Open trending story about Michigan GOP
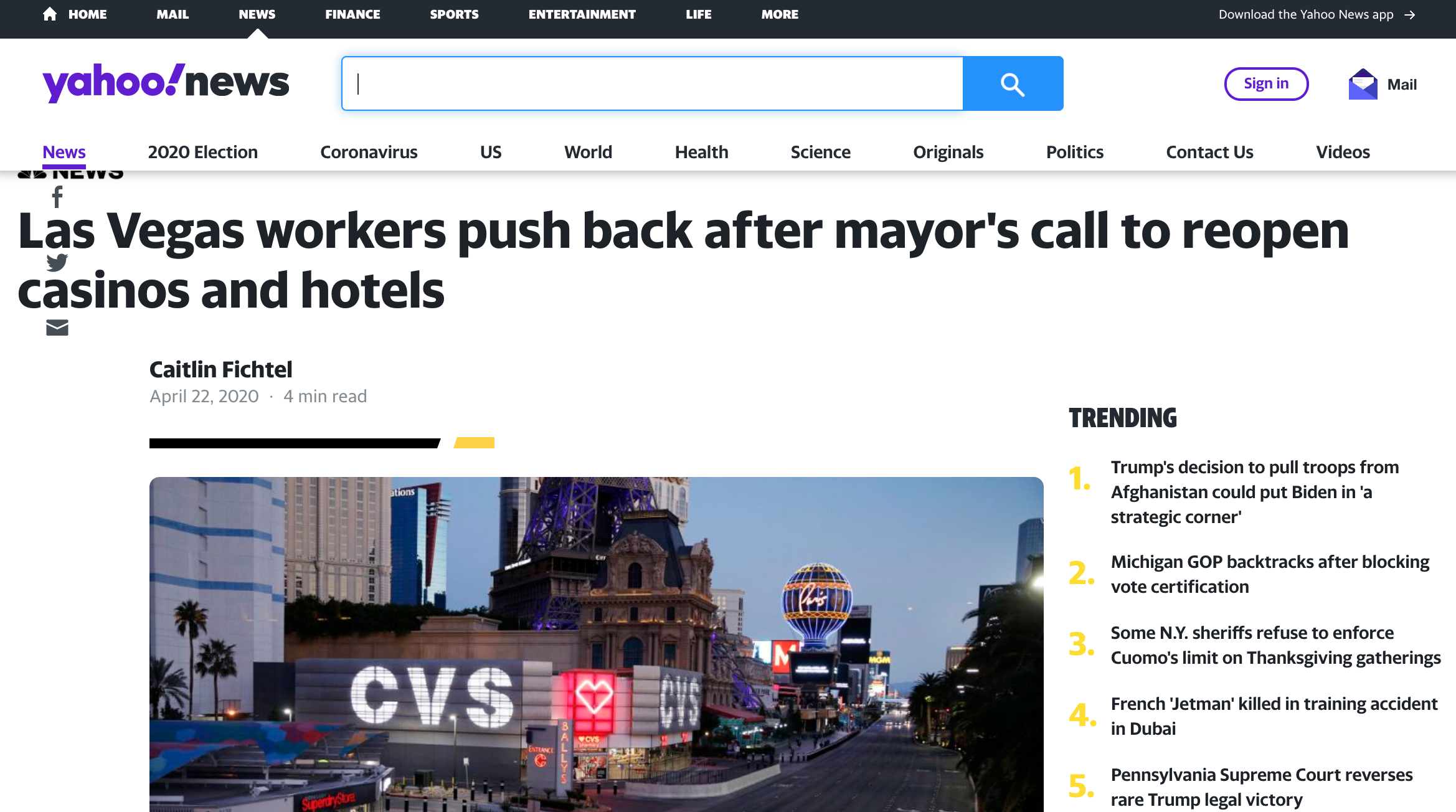This screenshot has height=812, width=1456. (x=1270, y=574)
